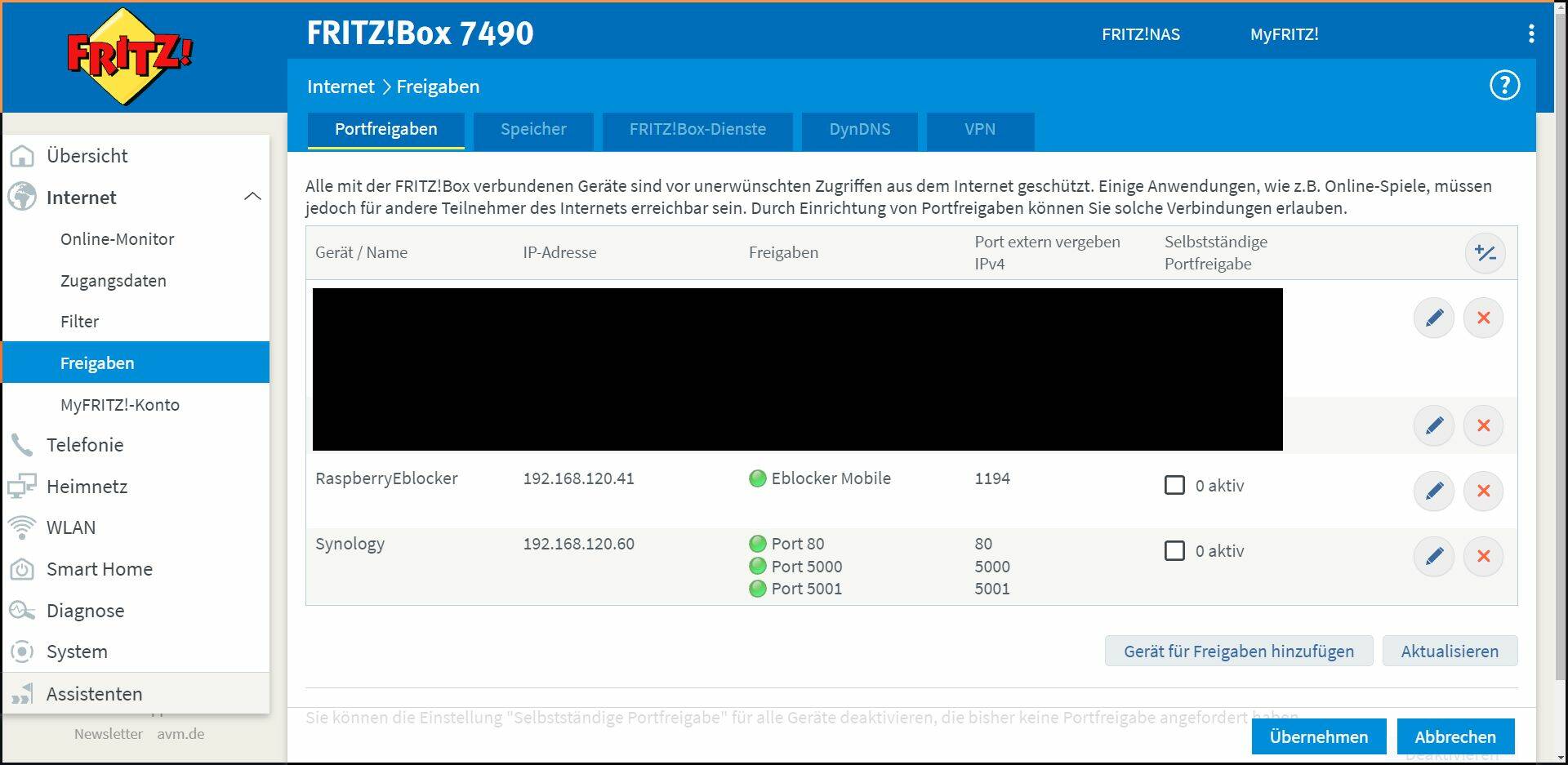Click green status dot for Port 80

[758, 544]
